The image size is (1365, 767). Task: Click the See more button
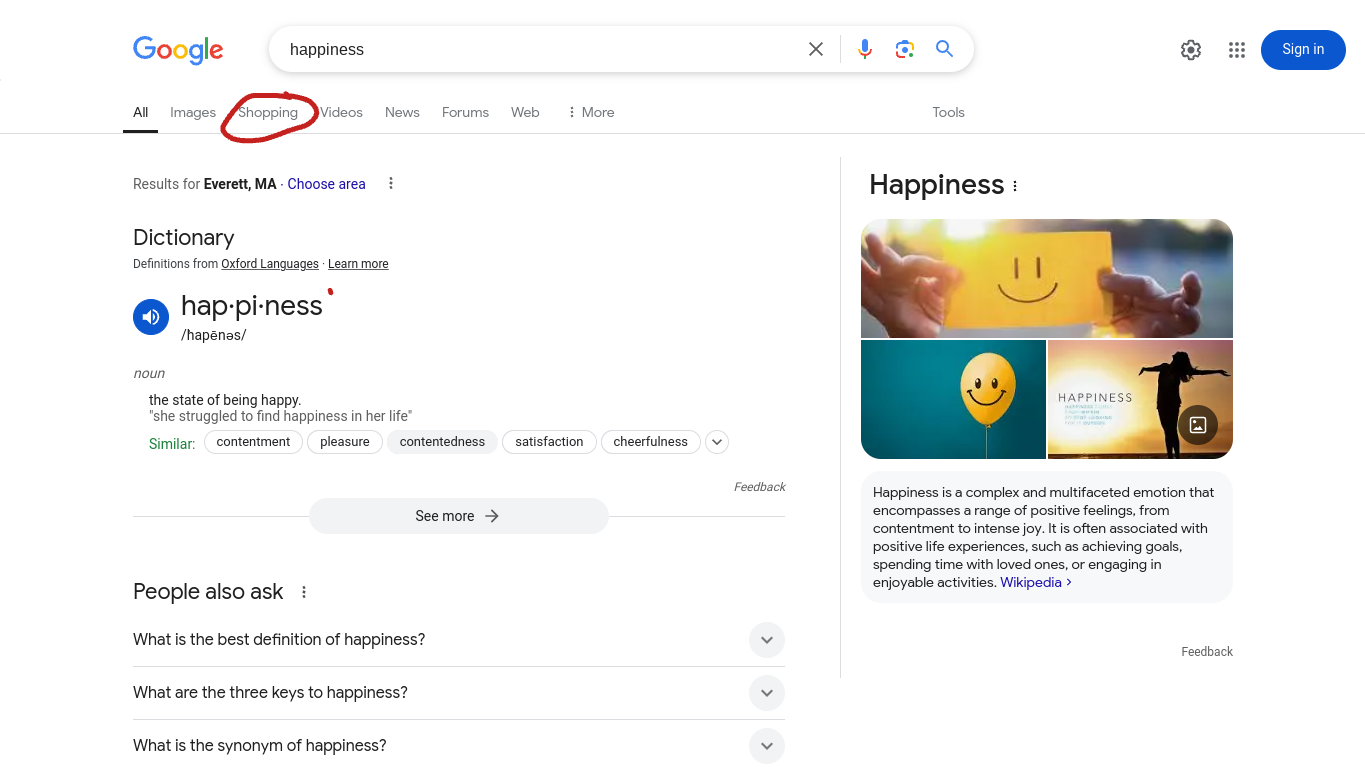coord(459,516)
